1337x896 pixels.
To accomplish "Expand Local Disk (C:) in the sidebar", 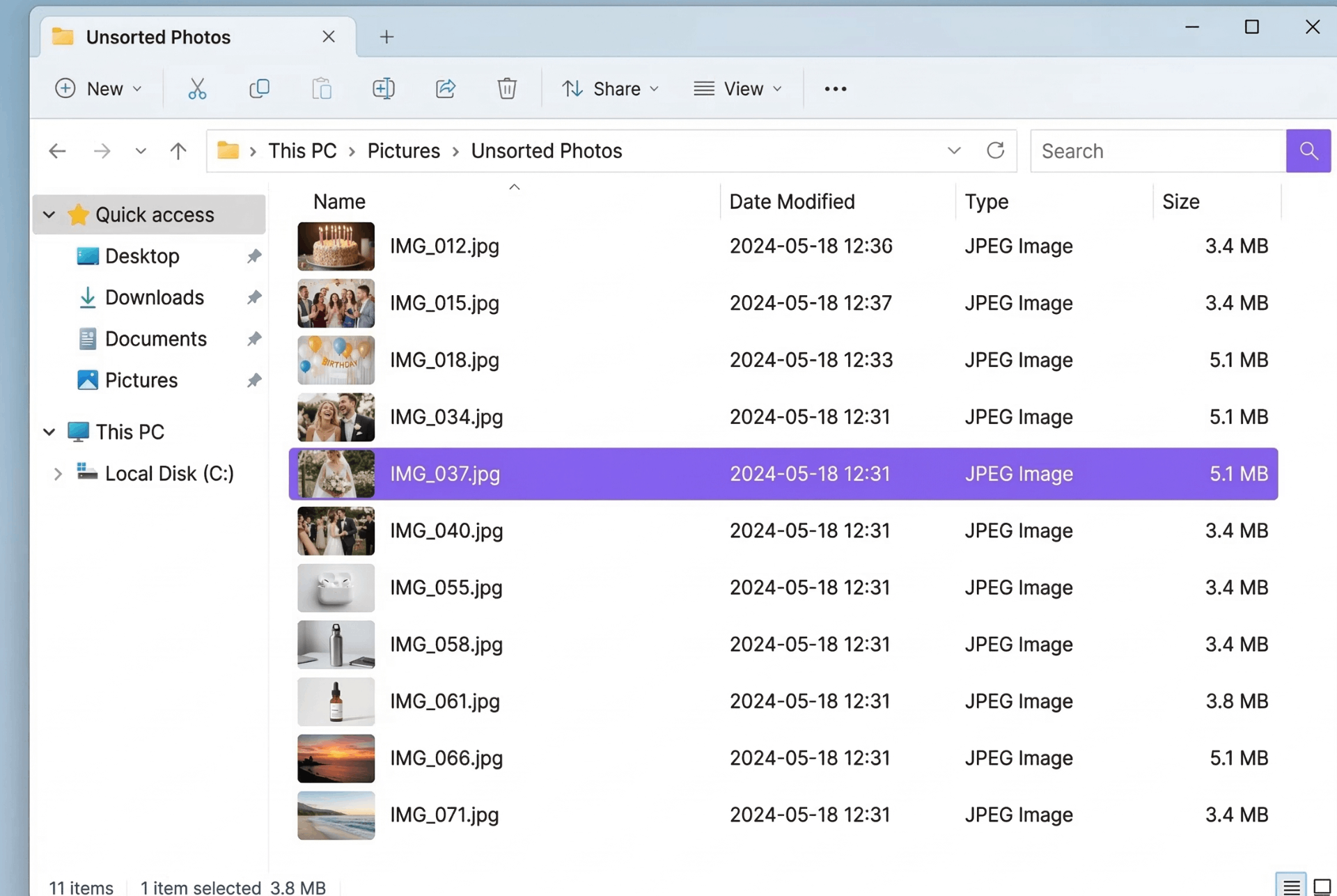I will point(57,473).
